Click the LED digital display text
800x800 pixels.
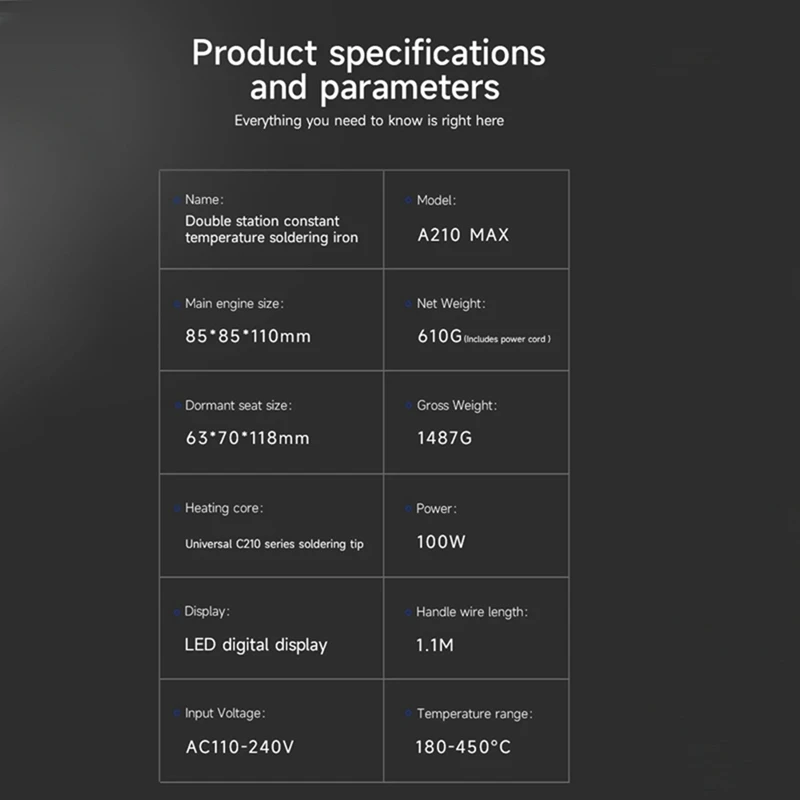(256, 645)
